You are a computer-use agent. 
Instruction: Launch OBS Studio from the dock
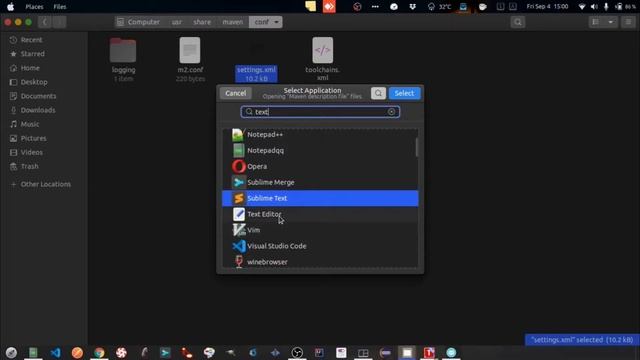(x=297, y=352)
